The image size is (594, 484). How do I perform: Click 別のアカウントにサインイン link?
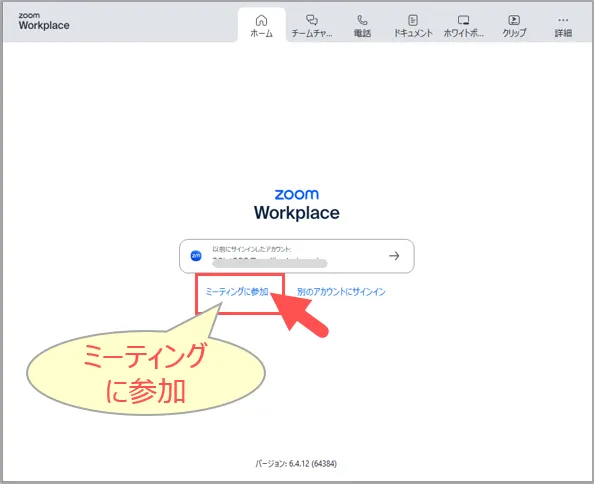click(x=341, y=292)
